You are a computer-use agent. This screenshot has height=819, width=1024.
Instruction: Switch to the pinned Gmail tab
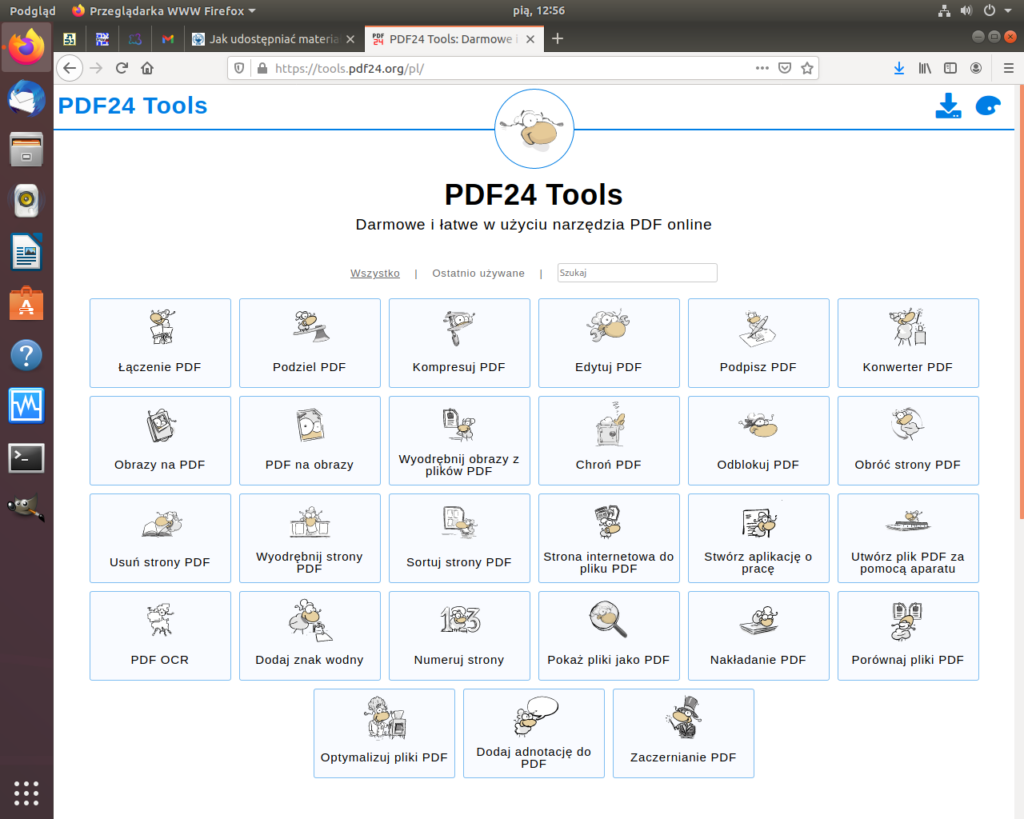[x=168, y=39]
